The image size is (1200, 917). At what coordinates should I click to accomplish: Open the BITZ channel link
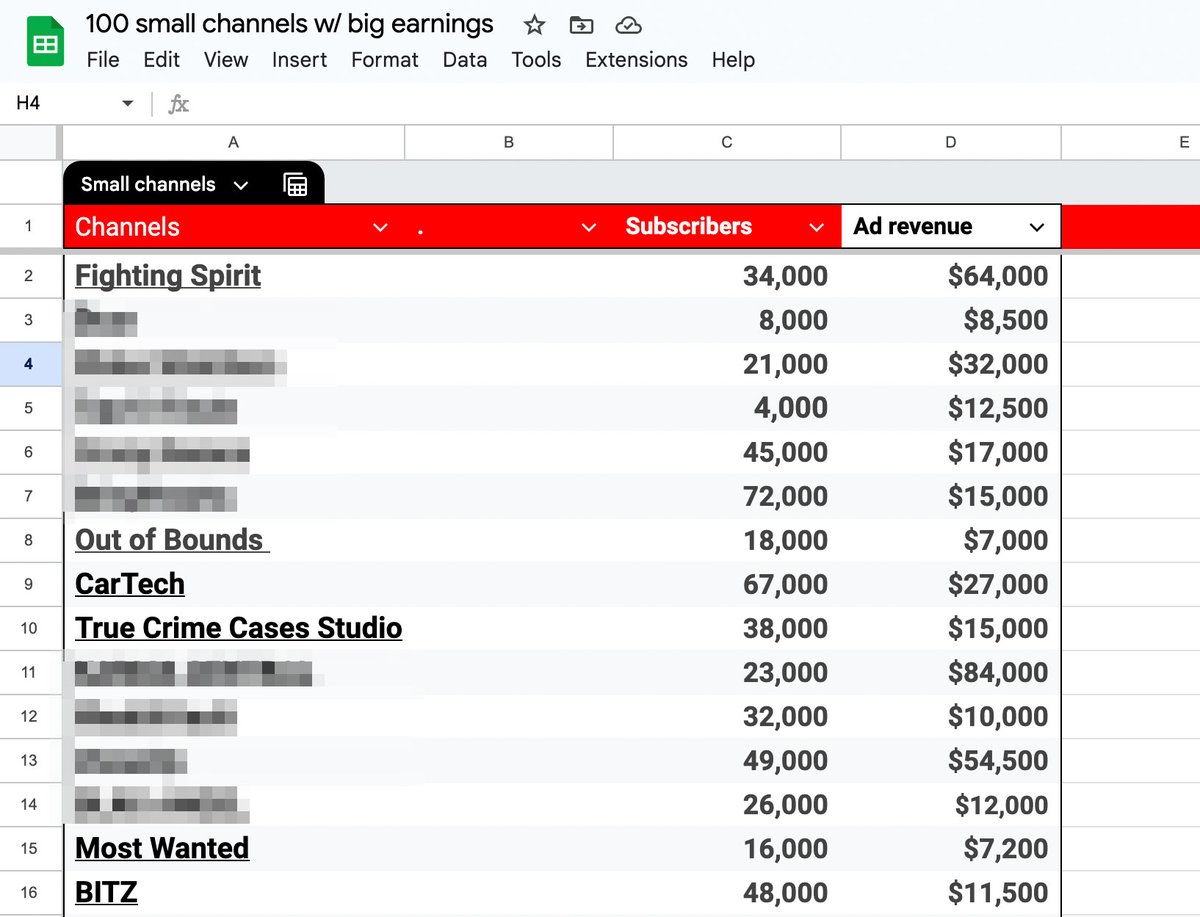click(x=106, y=892)
